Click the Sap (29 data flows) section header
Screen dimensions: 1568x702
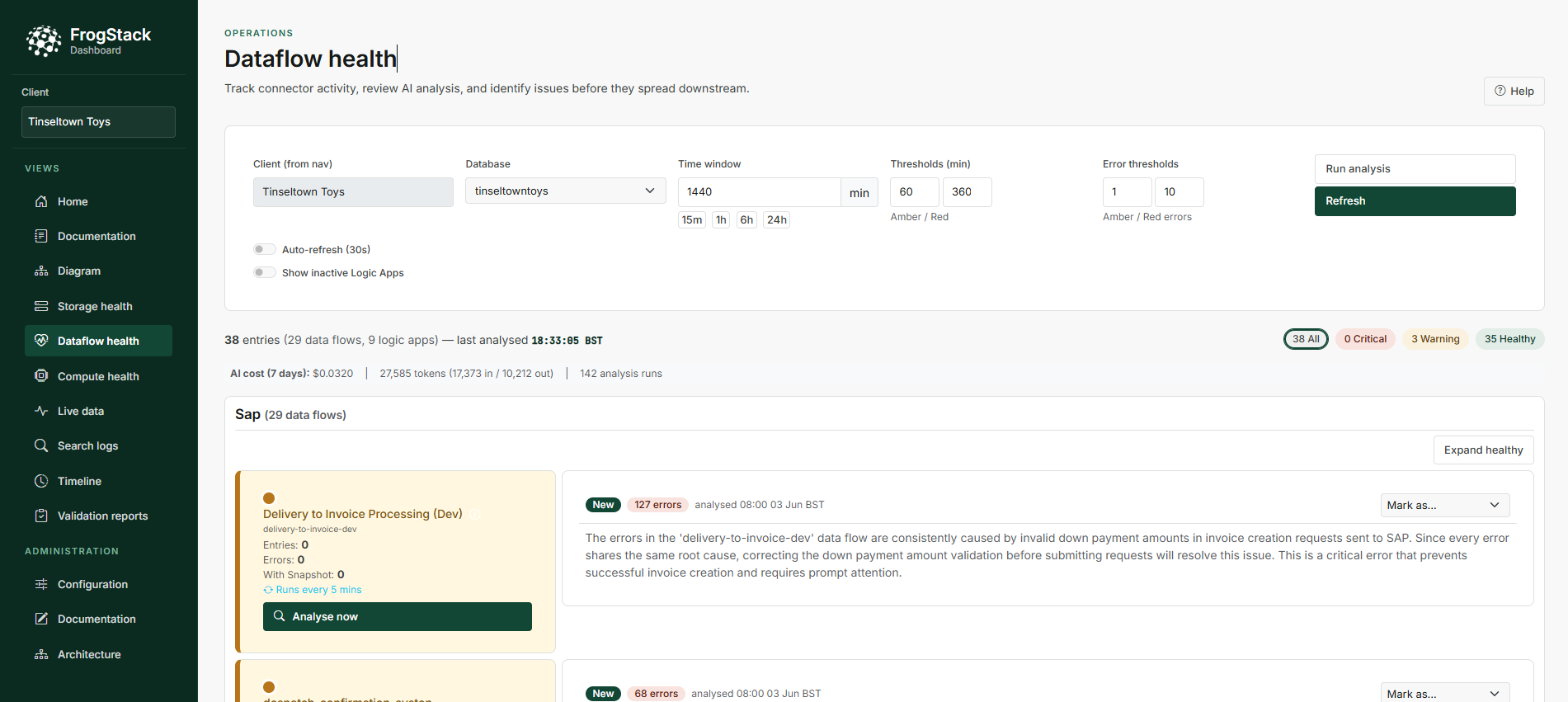(290, 414)
